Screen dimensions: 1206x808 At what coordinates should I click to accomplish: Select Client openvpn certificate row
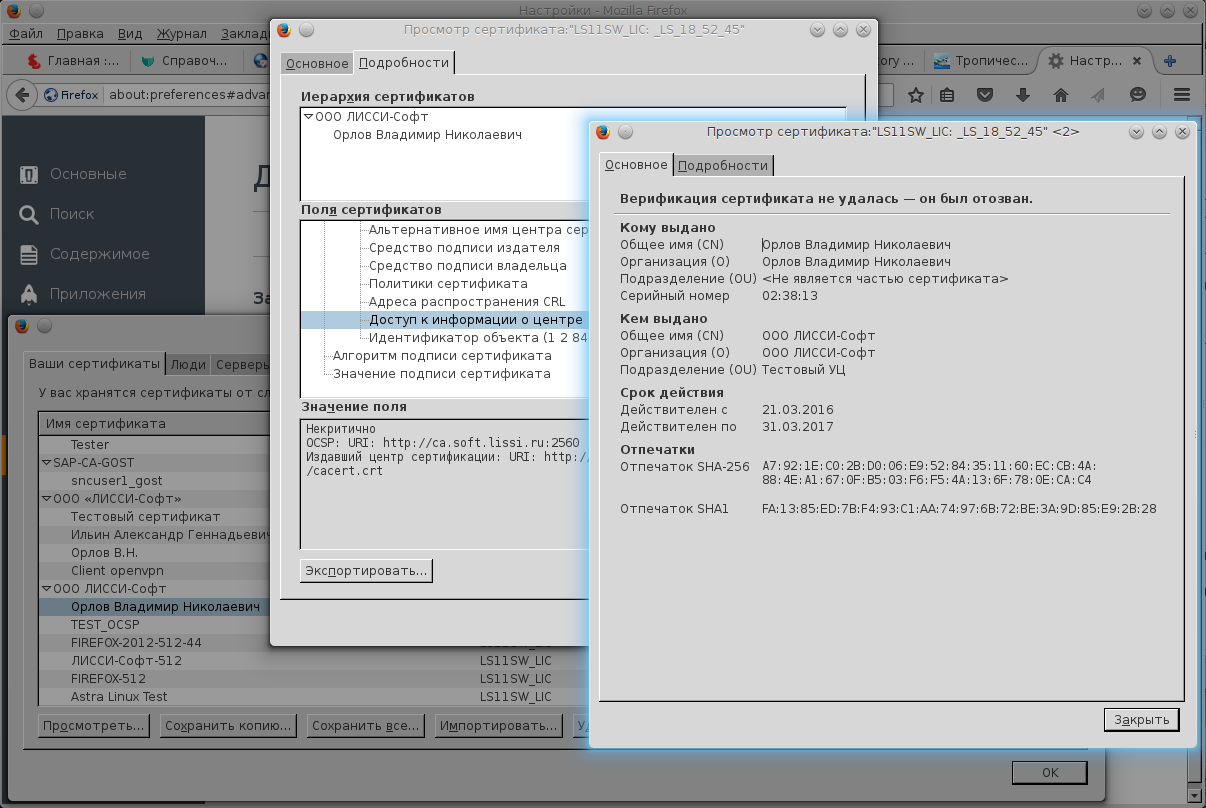pos(116,571)
